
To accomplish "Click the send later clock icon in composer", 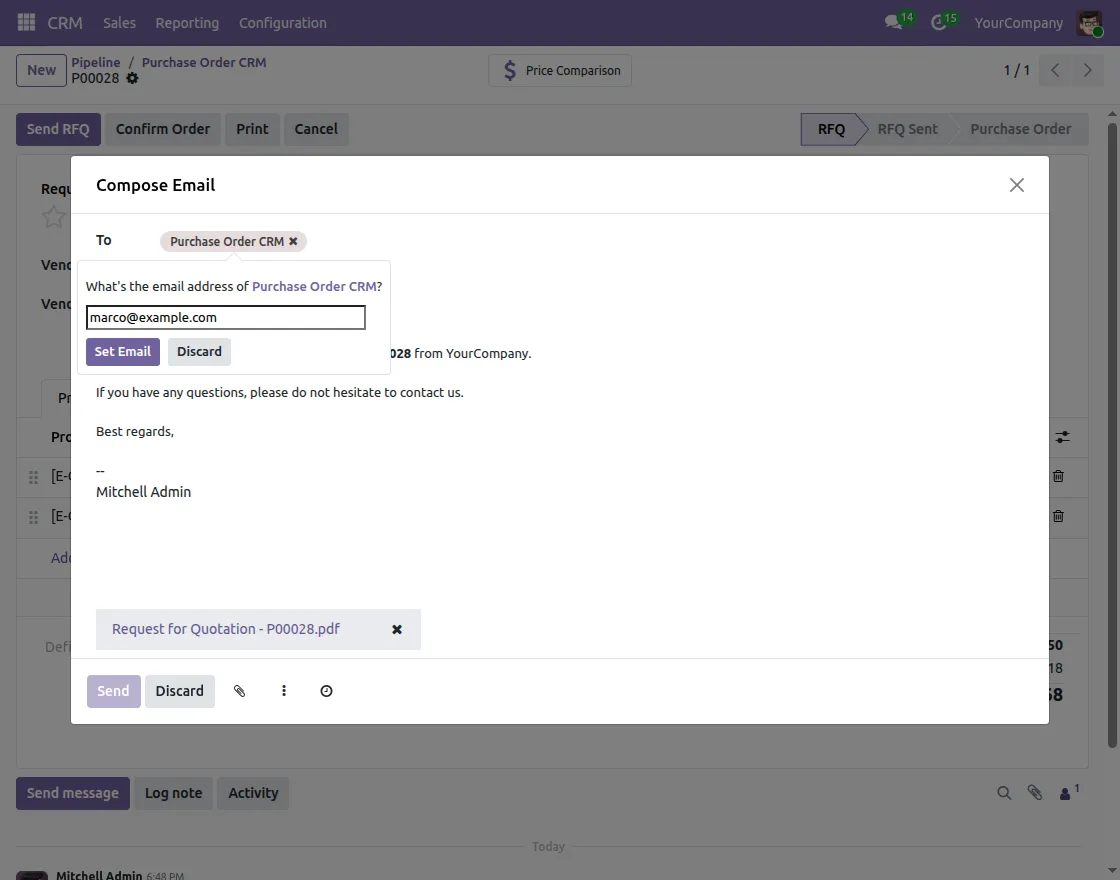I will point(326,690).
